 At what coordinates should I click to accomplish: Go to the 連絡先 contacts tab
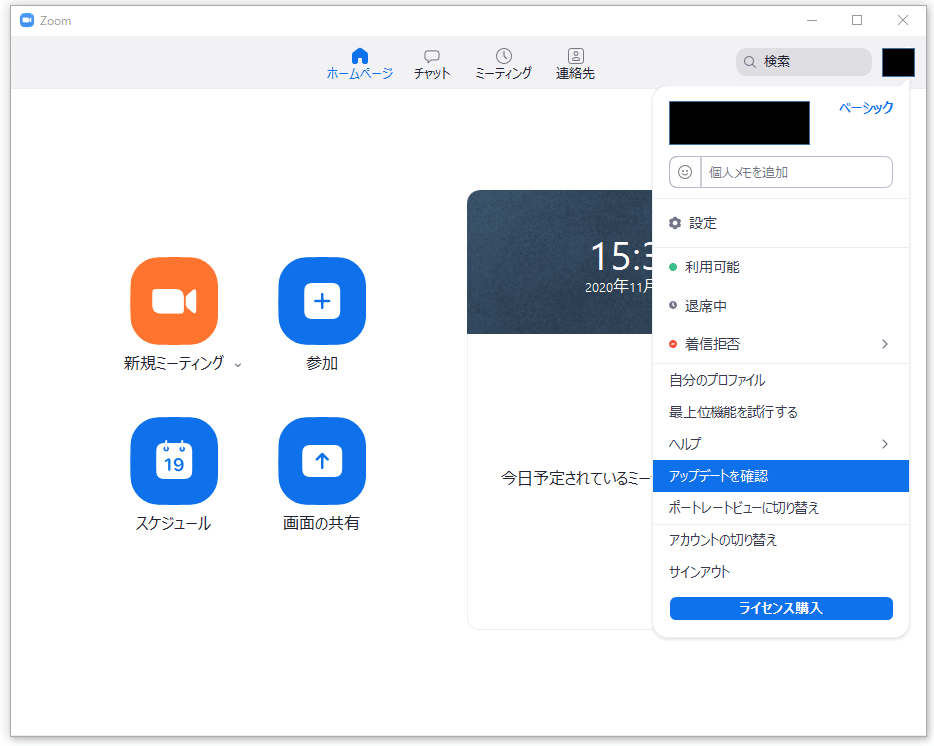click(x=575, y=64)
